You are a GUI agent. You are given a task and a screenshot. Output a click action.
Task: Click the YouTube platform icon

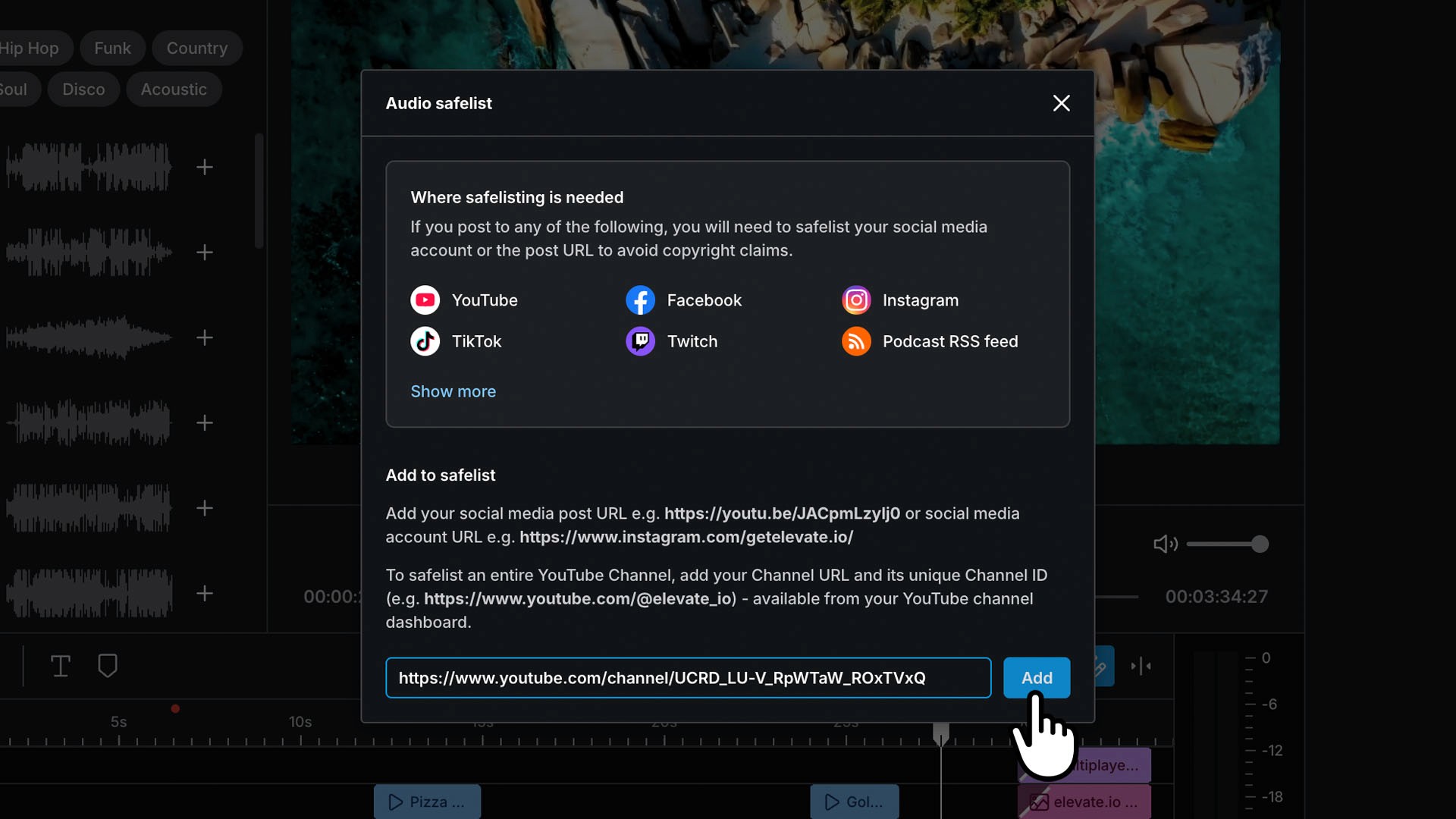pos(425,300)
